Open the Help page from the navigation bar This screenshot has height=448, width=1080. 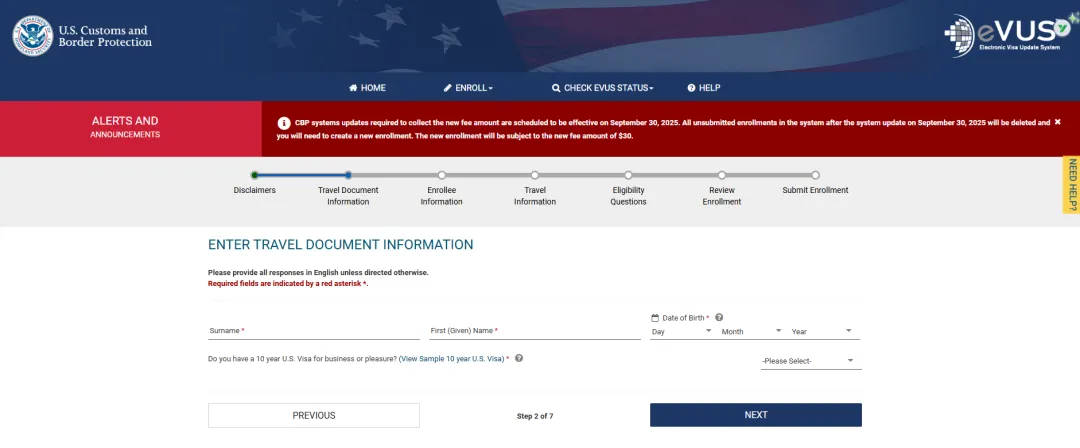coord(704,88)
